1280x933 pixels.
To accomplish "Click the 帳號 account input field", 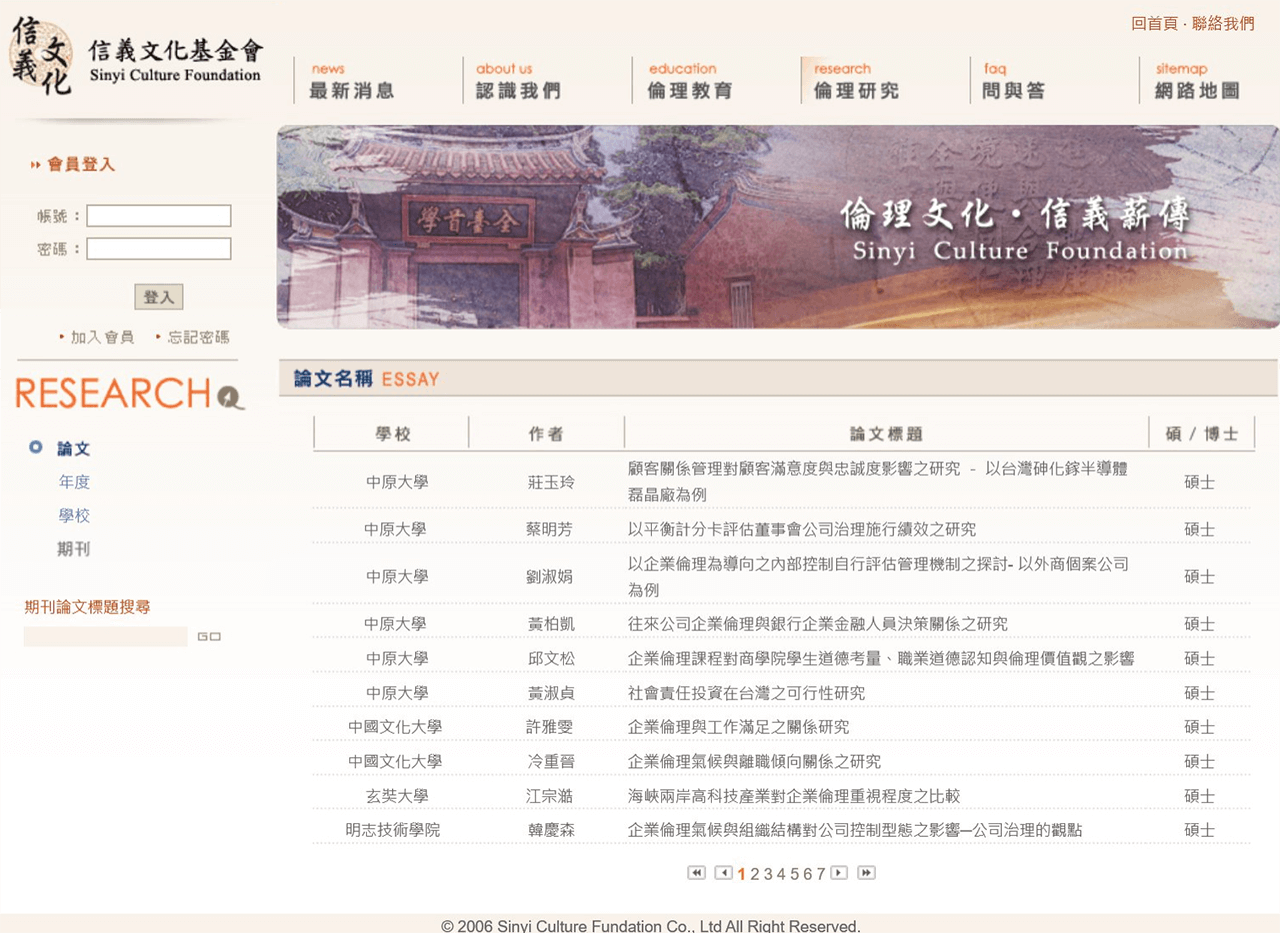I will click(158, 216).
